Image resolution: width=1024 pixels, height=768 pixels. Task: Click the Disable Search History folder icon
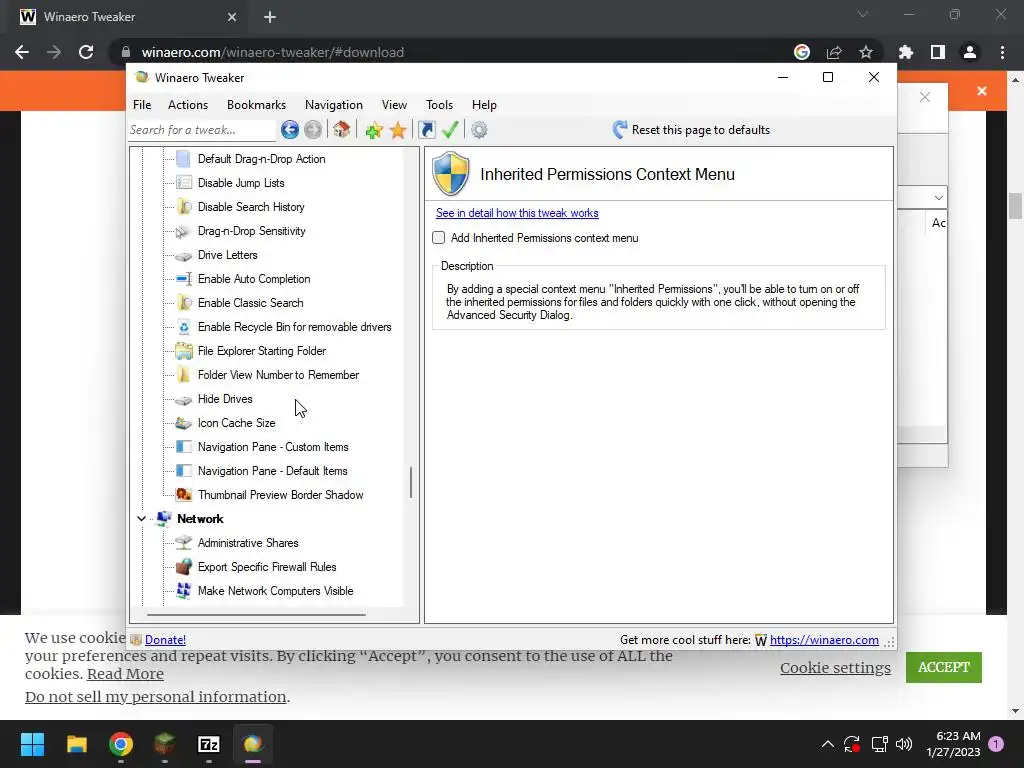[184, 207]
